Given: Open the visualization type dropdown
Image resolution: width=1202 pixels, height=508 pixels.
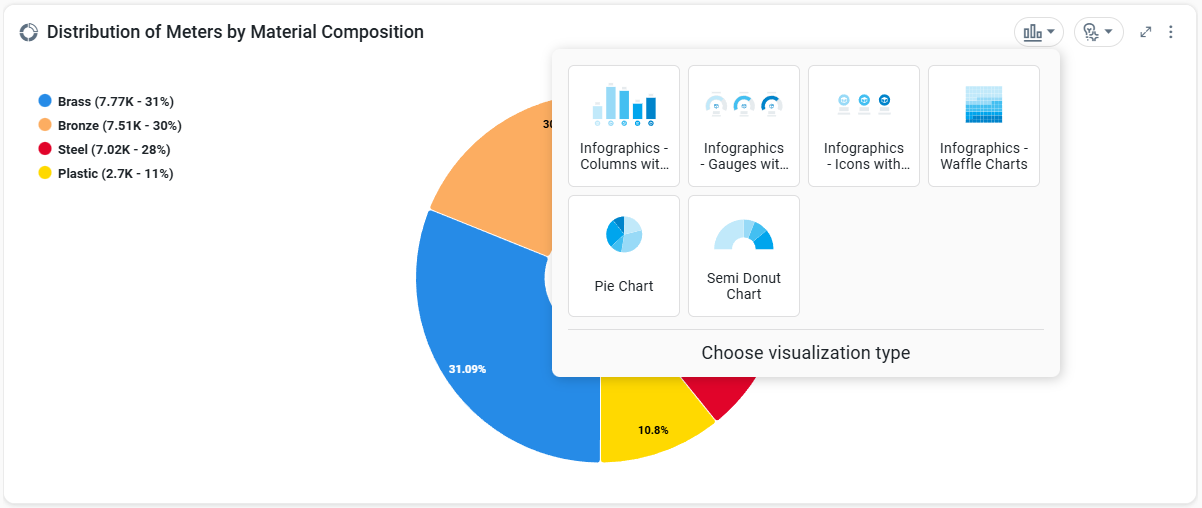Looking at the screenshot, I should point(1039,32).
